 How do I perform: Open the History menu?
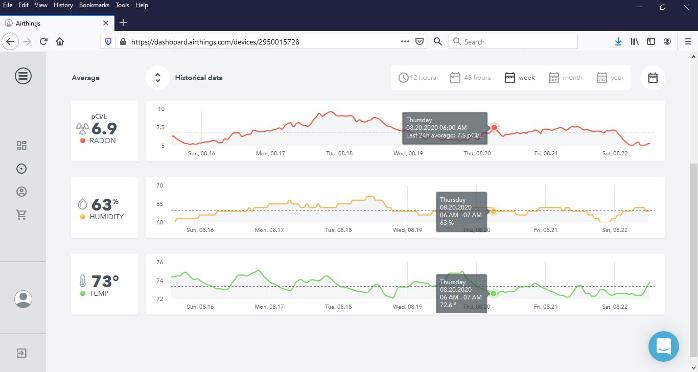[63, 5]
